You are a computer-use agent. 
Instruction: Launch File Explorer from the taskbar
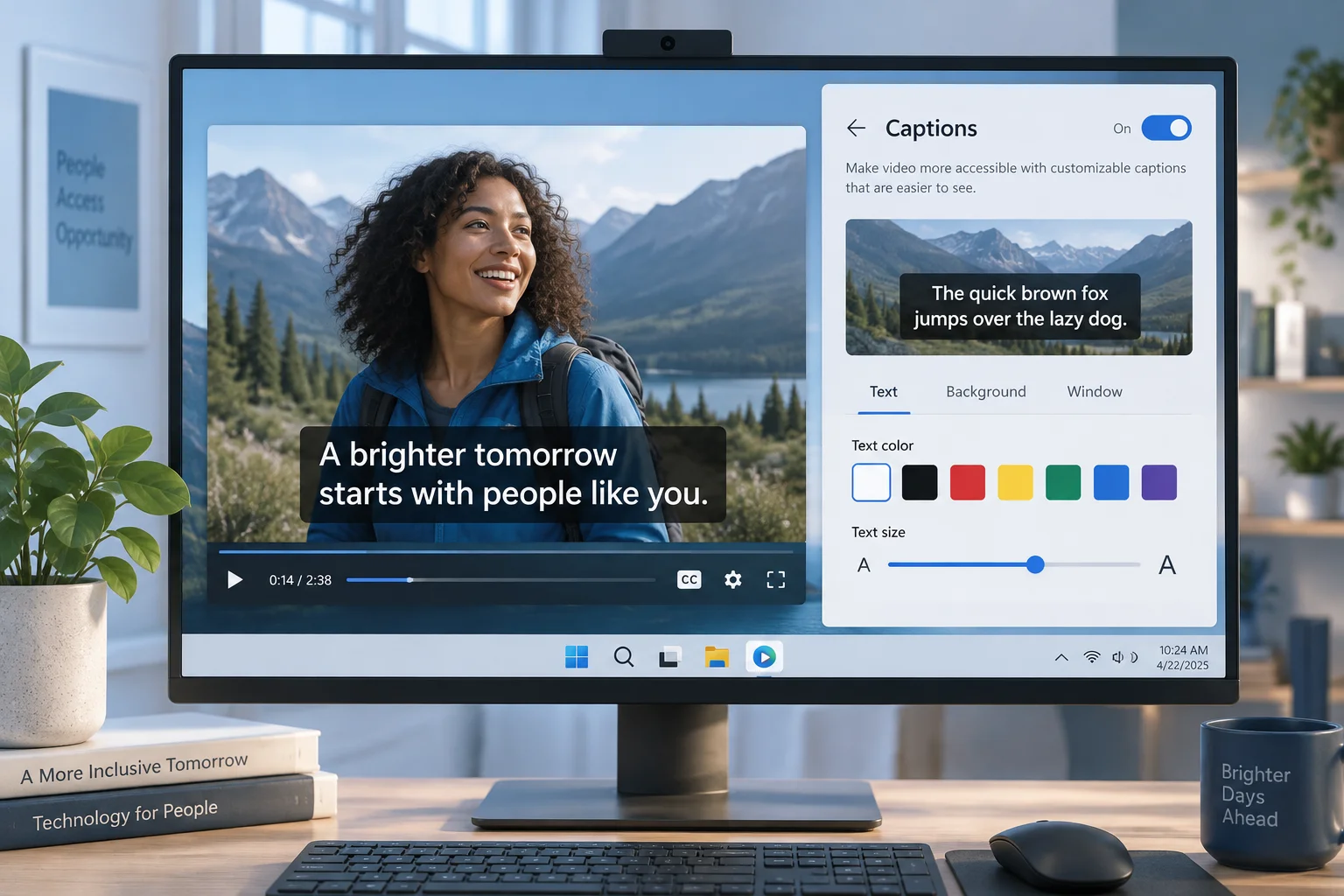[x=717, y=656]
